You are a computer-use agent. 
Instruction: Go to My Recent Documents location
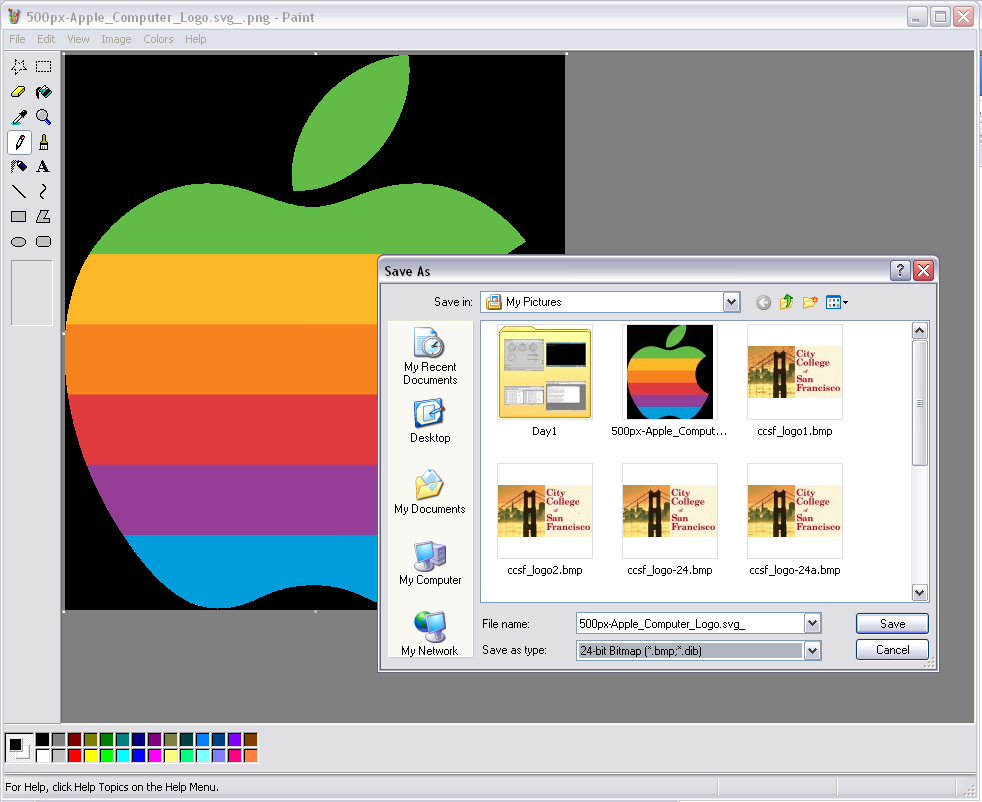click(x=430, y=356)
